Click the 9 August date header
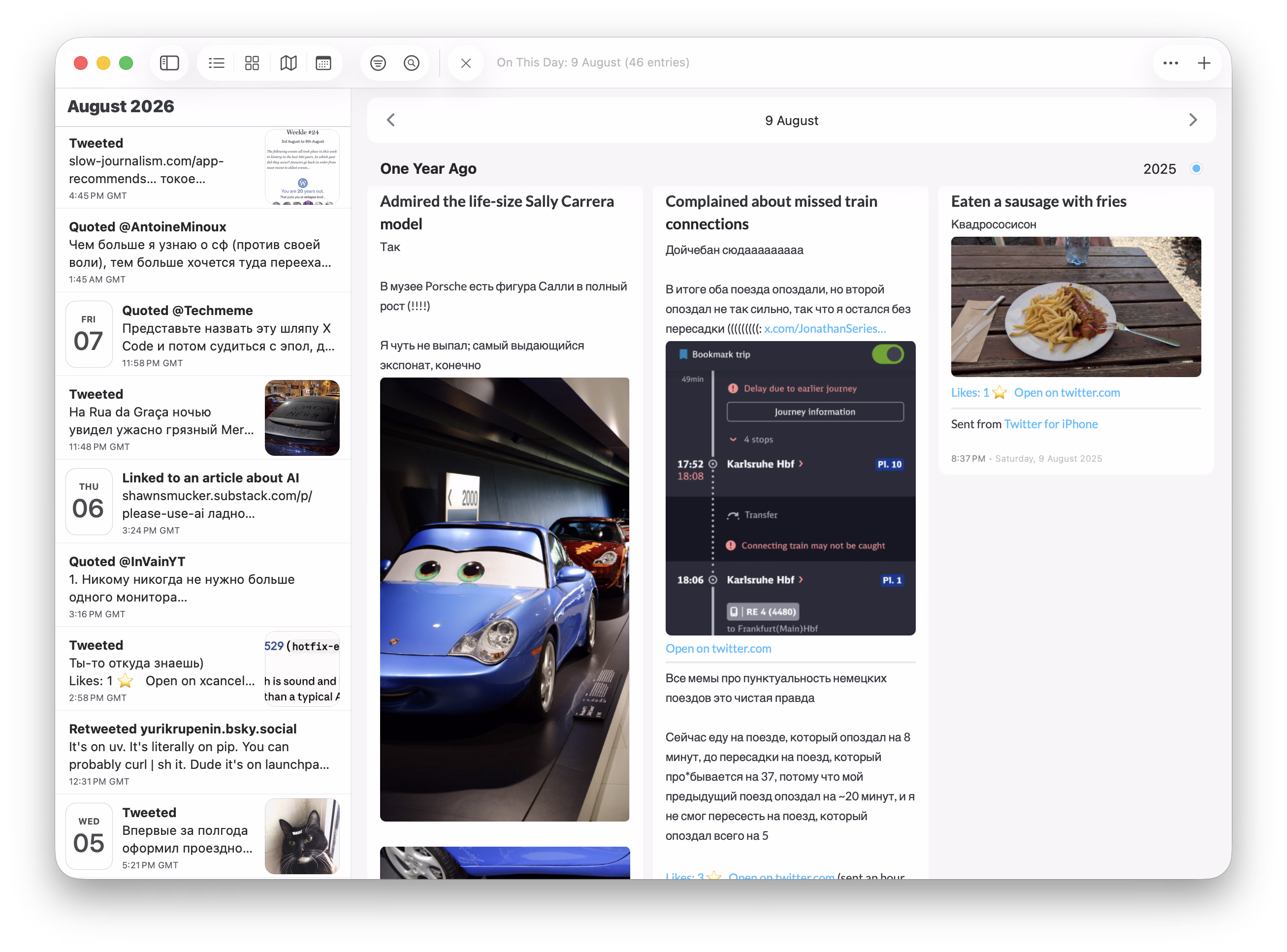Screen dimensions: 1287x952 pyautogui.click(x=791, y=121)
